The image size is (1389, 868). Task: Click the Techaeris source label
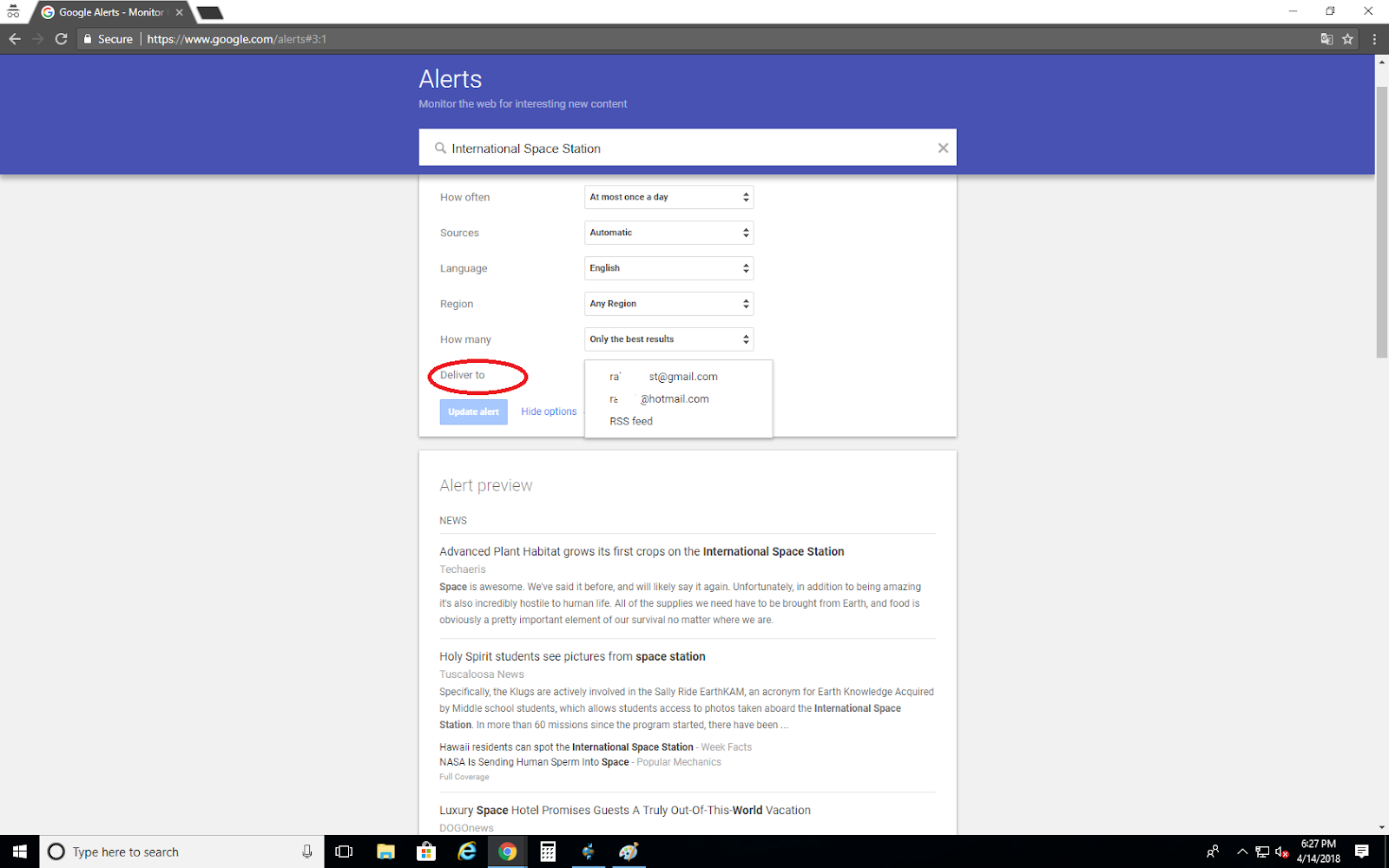[x=463, y=569]
